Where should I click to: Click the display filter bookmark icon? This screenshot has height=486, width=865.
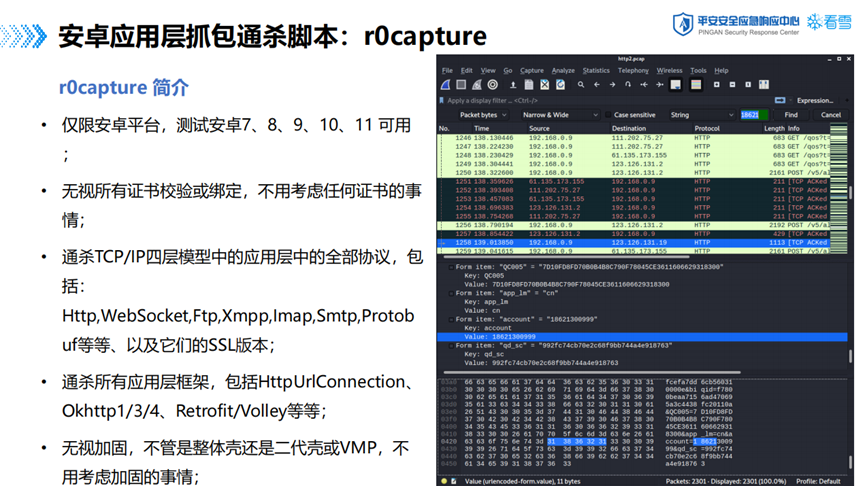coord(441,100)
